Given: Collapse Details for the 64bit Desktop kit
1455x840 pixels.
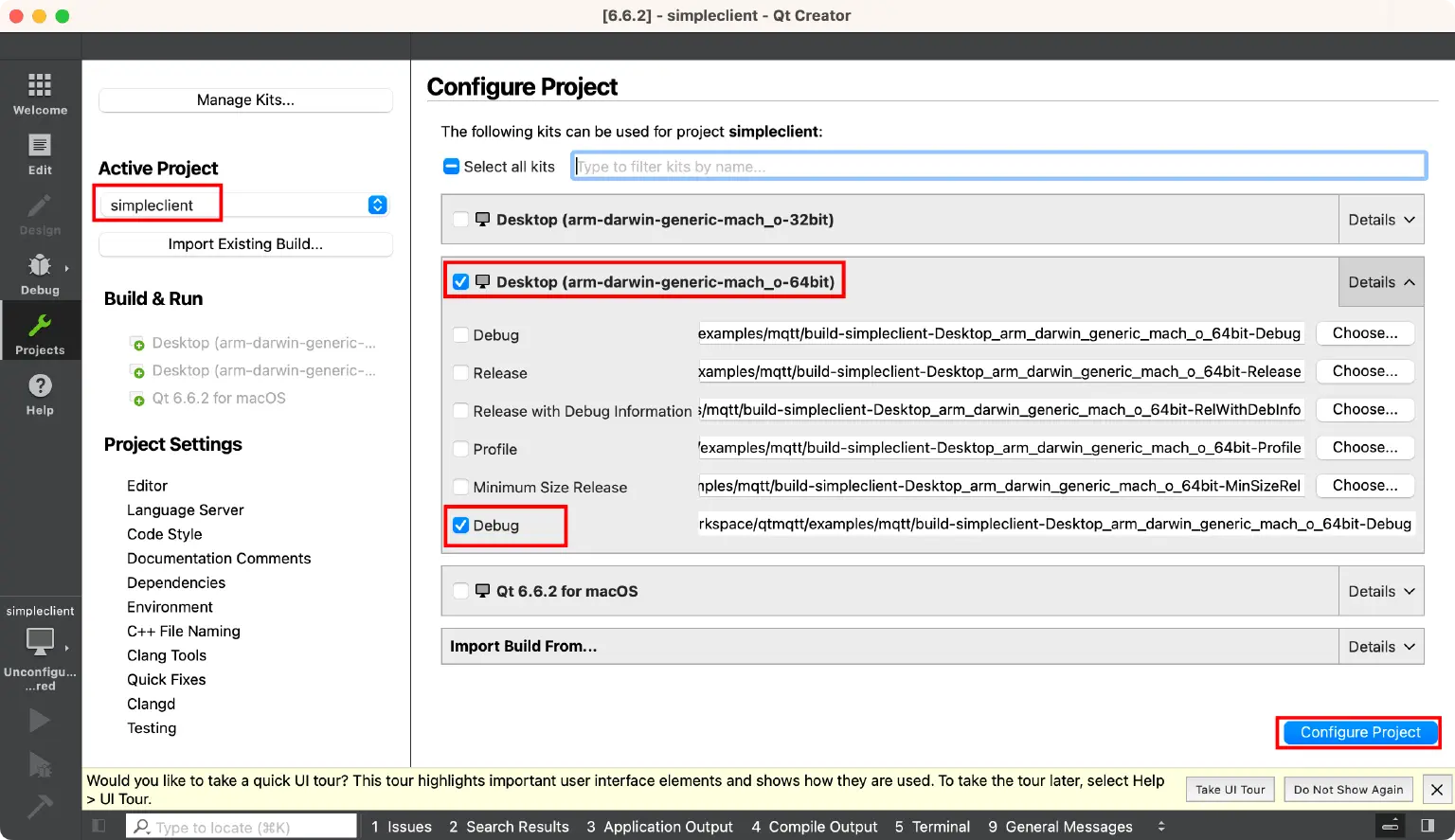Looking at the screenshot, I should (1380, 282).
